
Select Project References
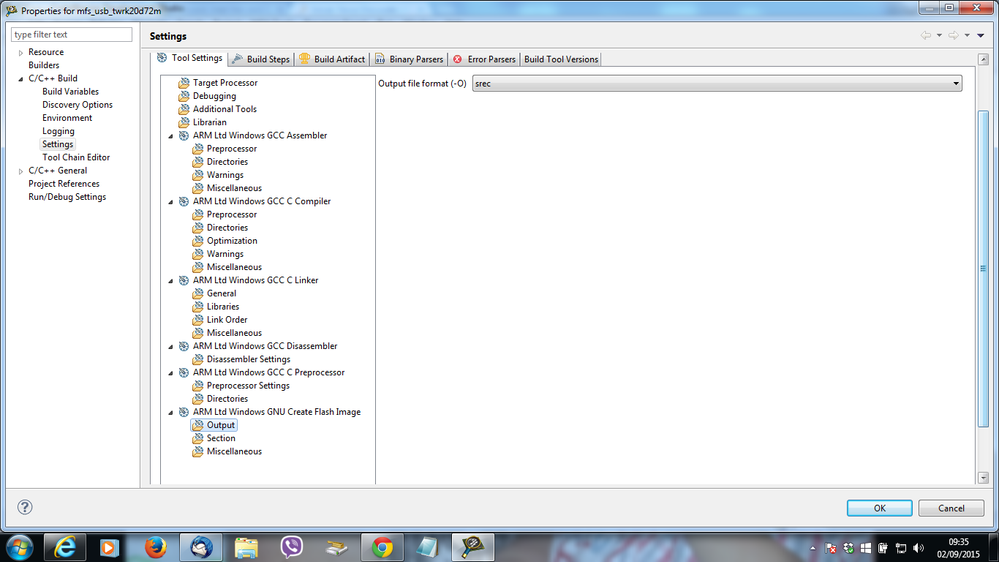point(64,184)
